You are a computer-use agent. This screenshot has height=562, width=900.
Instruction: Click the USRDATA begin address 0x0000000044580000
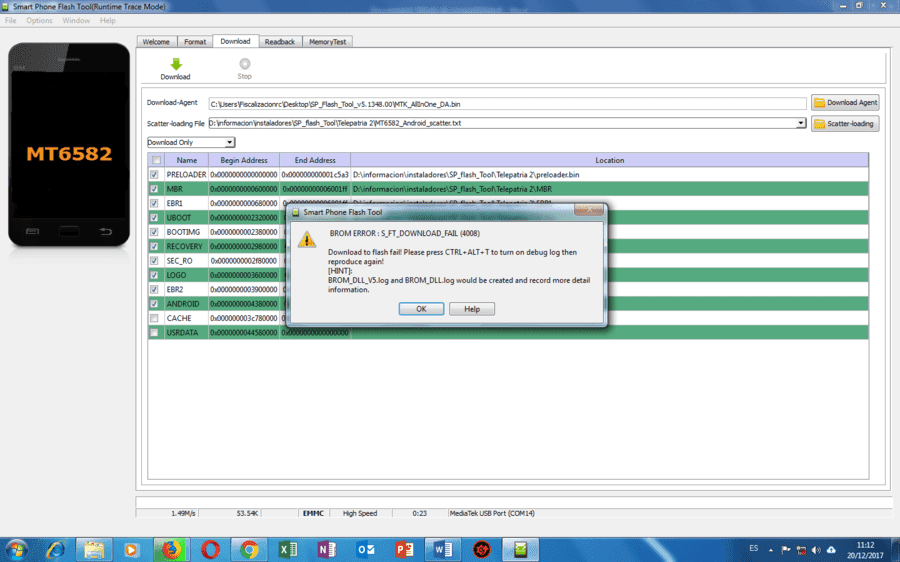click(x=244, y=332)
